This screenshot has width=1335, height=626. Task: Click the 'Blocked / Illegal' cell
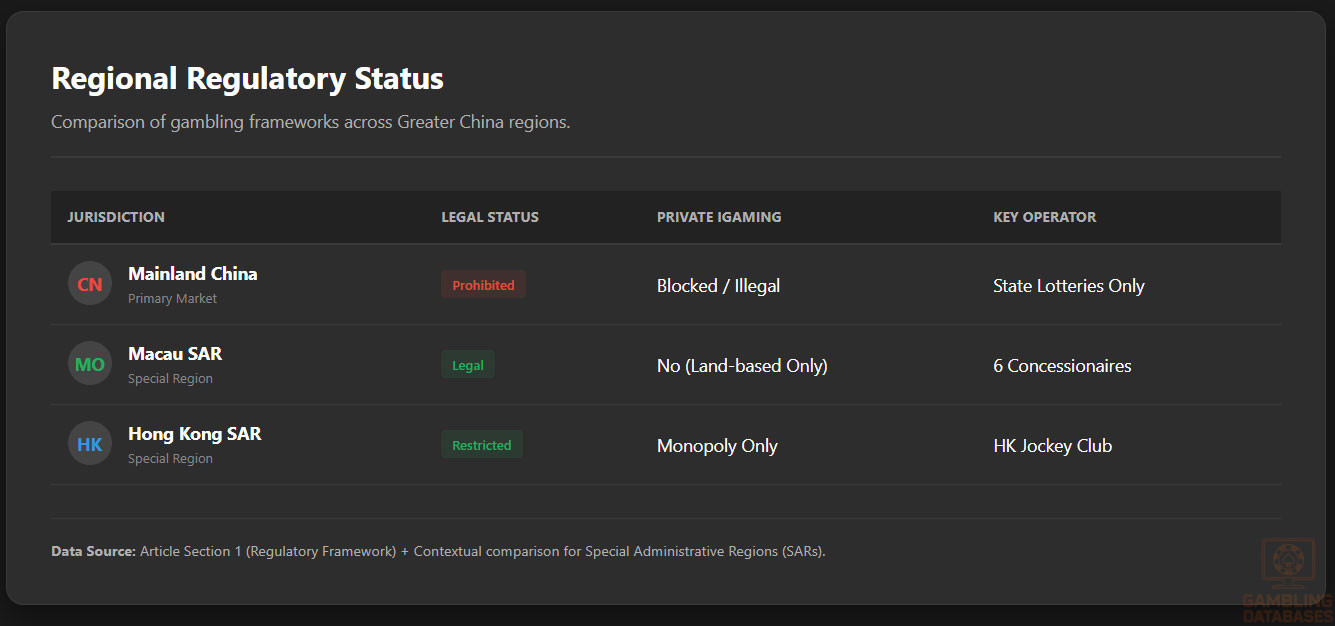click(x=718, y=286)
